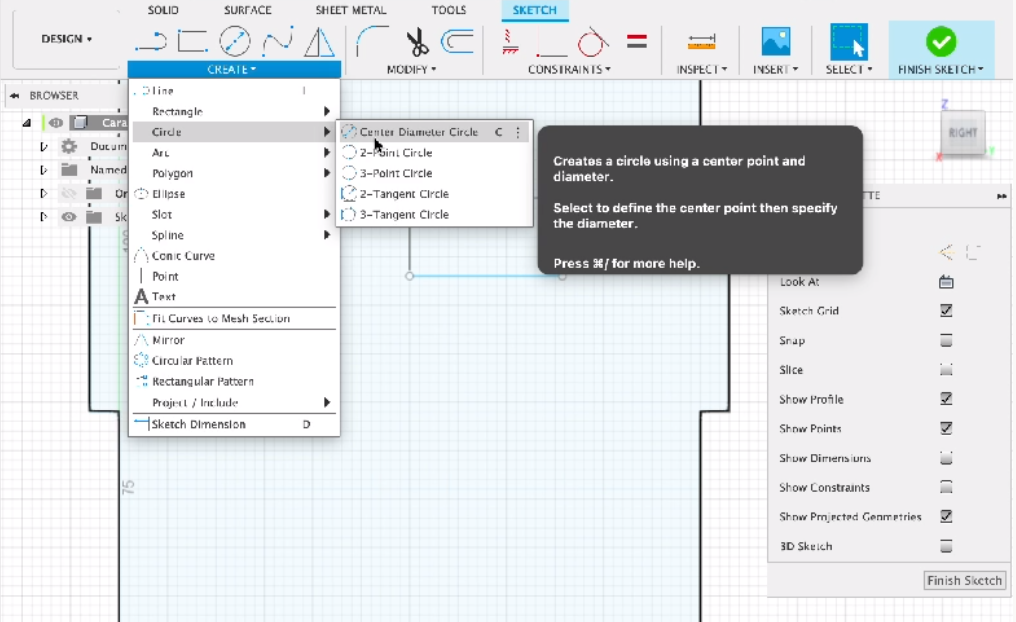Open the INSPECT dropdown menu

tap(702, 69)
